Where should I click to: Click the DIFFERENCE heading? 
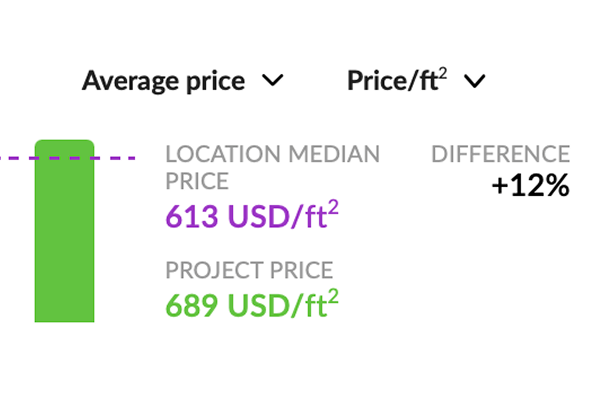[x=501, y=154]
